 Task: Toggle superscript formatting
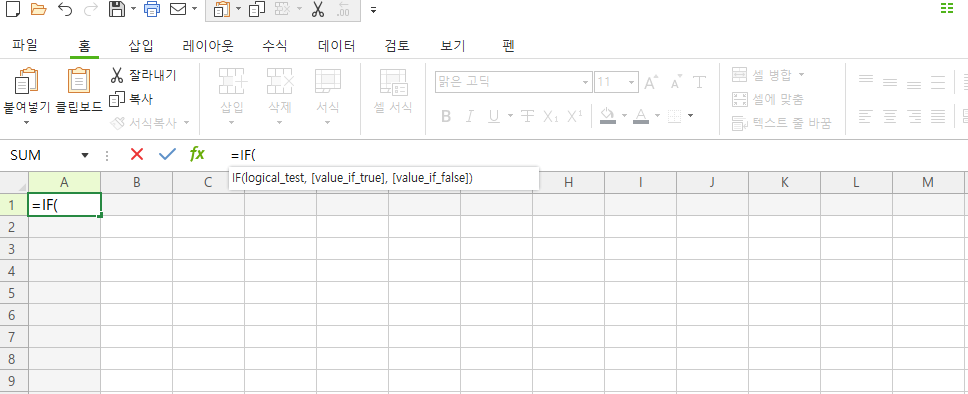pos(575,116)
